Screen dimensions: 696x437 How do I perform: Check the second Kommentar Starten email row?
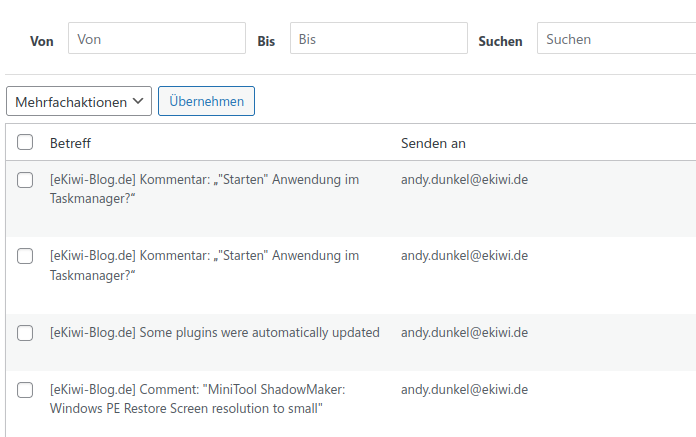pos(25,256)
